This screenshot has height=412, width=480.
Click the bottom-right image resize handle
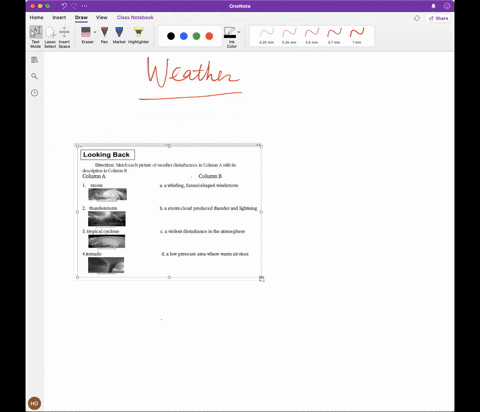coord(262,278)
